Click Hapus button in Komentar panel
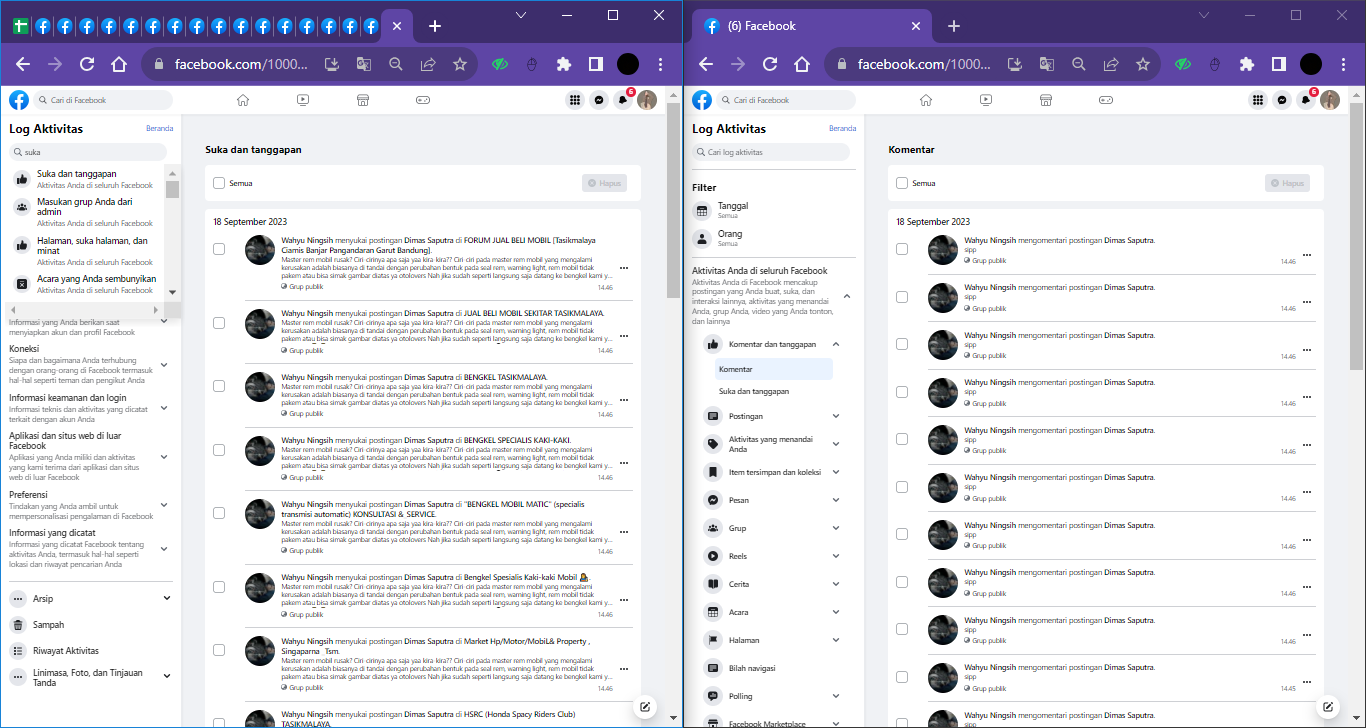The height and width of the screenshot is (728, 1366). (1287, 183)
